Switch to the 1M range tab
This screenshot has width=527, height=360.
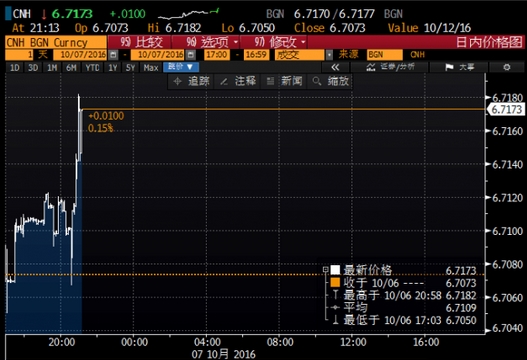click(52, 68)
